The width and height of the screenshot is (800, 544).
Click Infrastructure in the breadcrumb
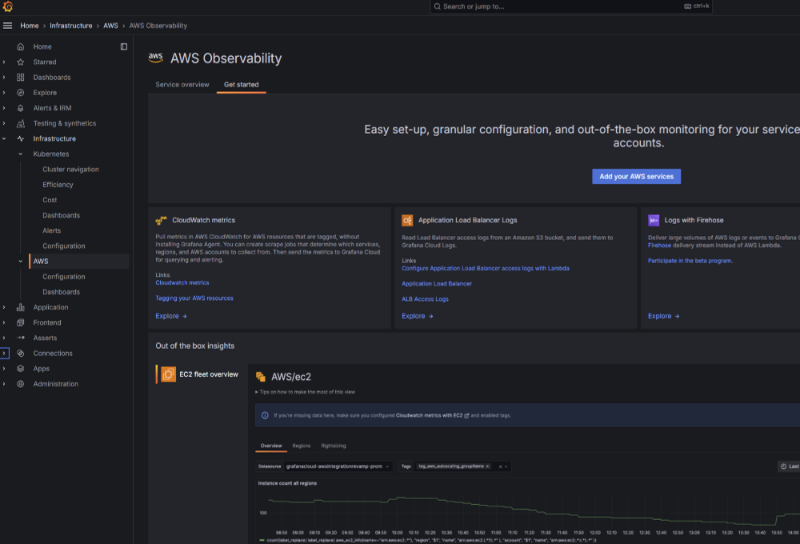tap(72, 25)
